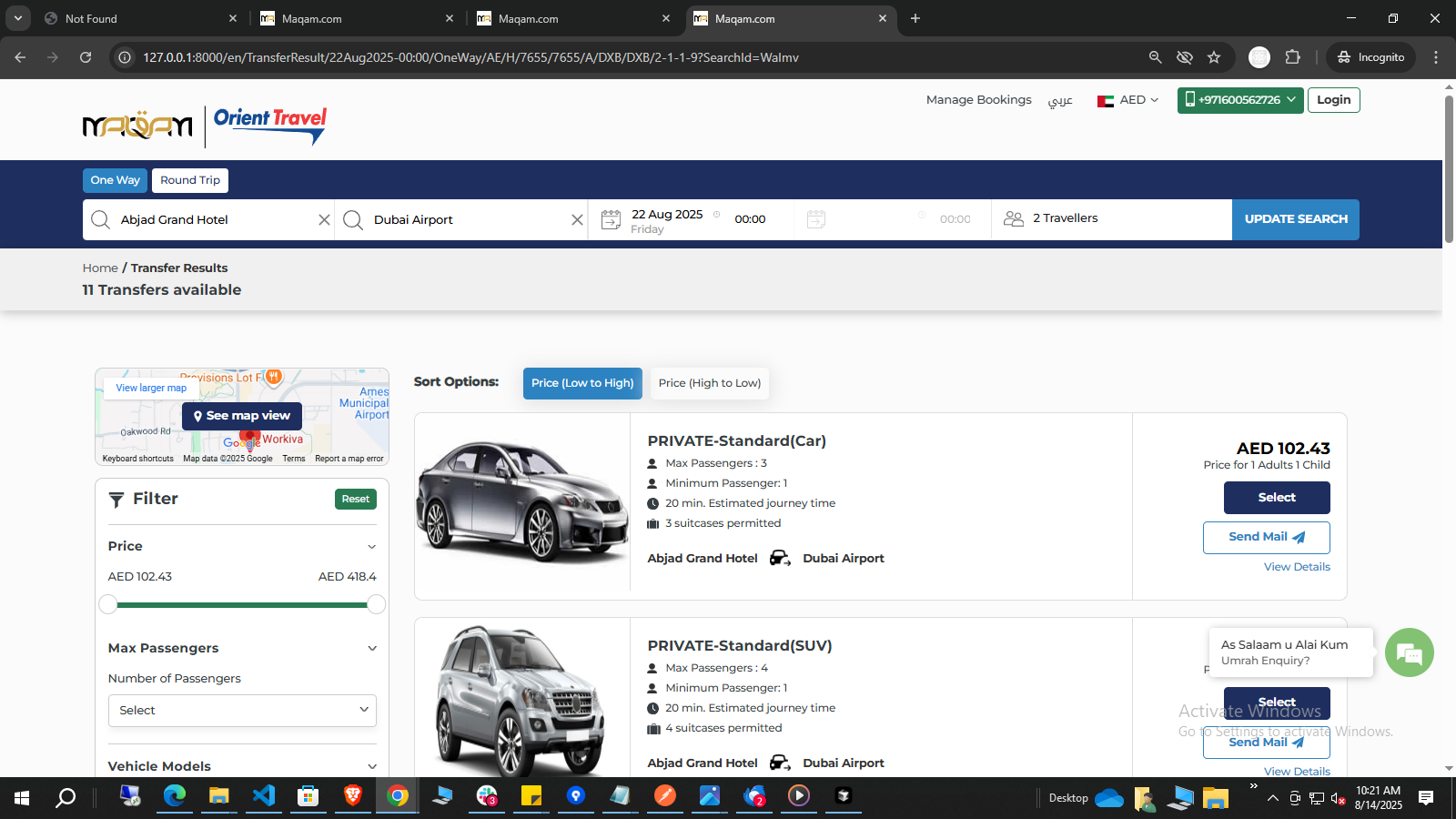Open the Number of Passengers select box
Viewport: 1456px width, 819px height.
pos(242,711)
